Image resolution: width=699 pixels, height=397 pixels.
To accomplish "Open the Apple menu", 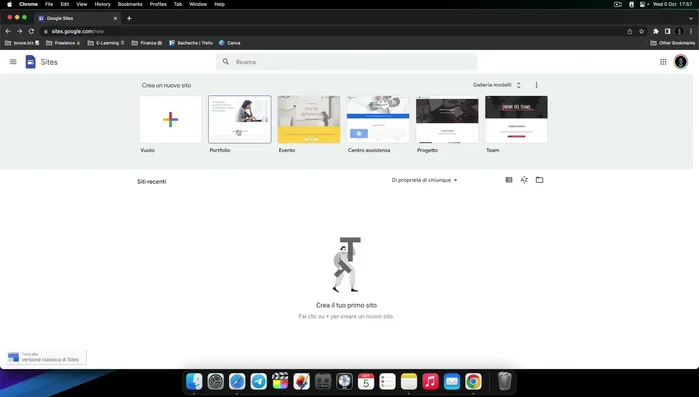I will (9, 4).
